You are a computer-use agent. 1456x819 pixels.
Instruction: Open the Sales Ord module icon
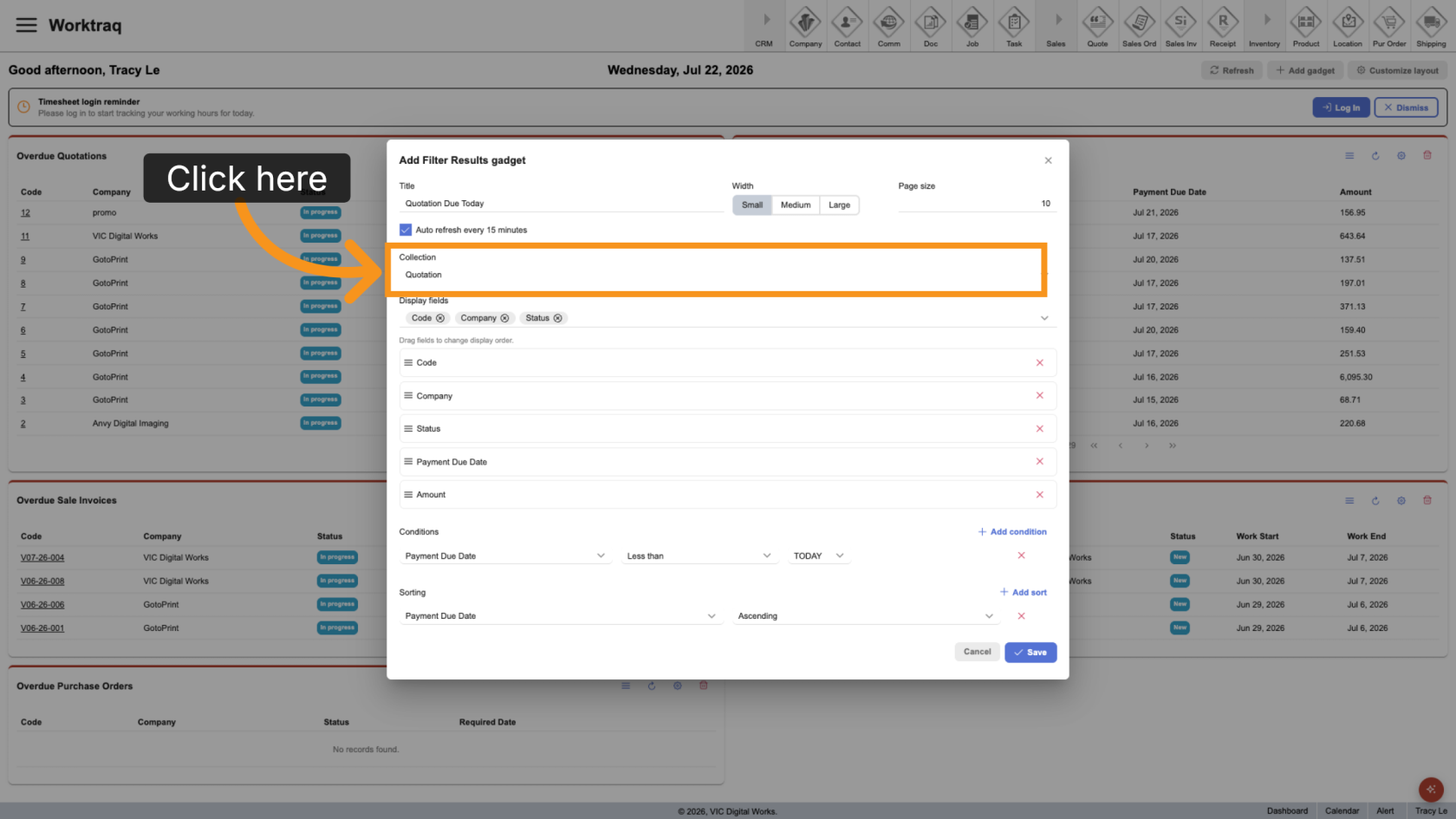coord(1139,26)
